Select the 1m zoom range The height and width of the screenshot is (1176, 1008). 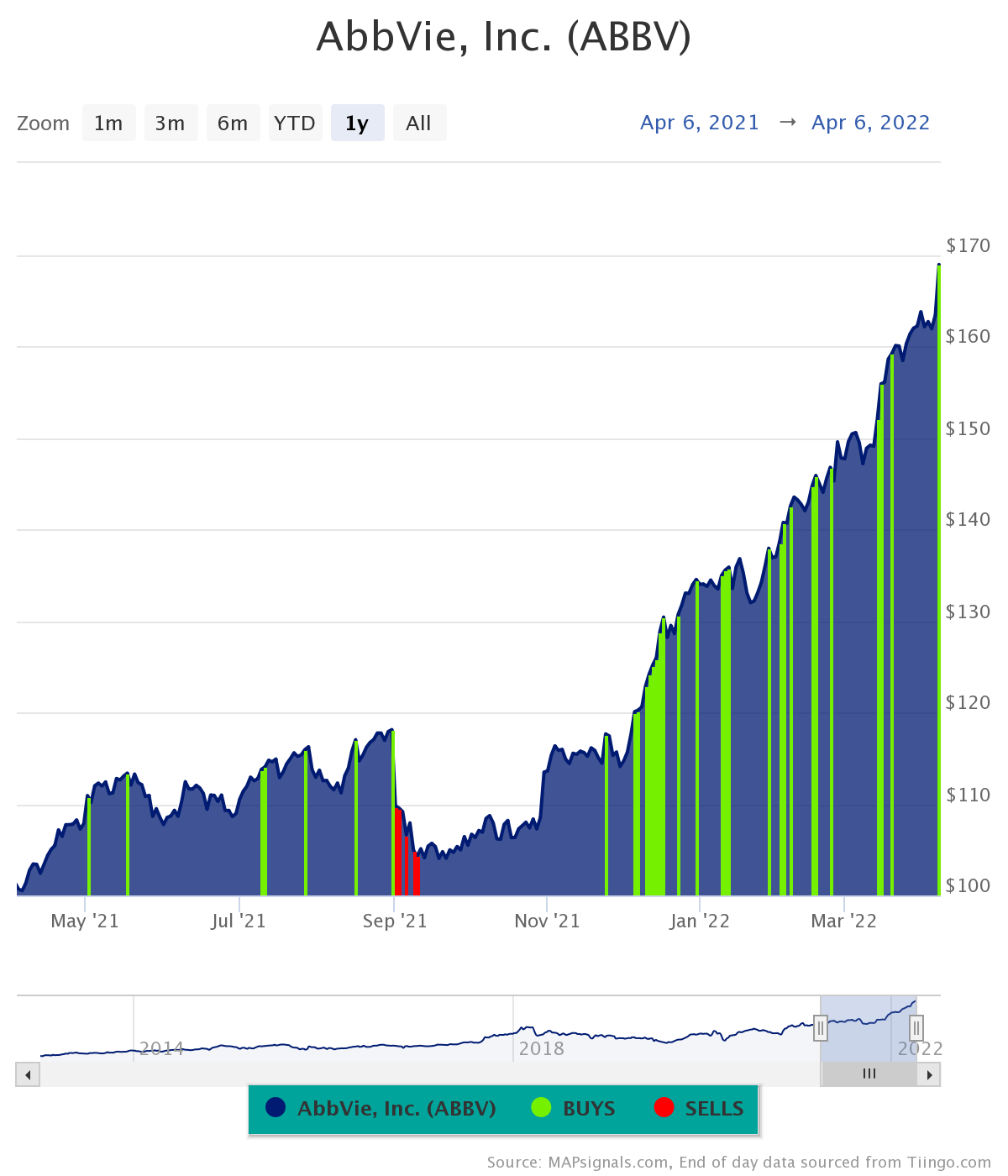108,123
